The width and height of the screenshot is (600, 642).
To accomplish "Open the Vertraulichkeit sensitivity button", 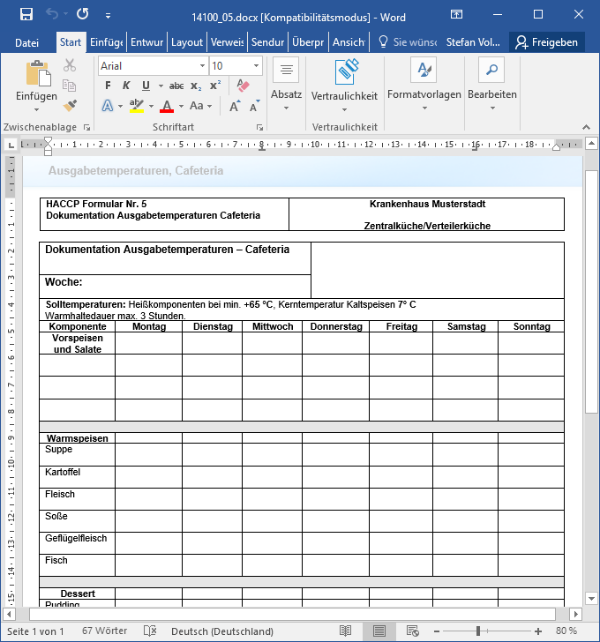I will pos(344,79).
